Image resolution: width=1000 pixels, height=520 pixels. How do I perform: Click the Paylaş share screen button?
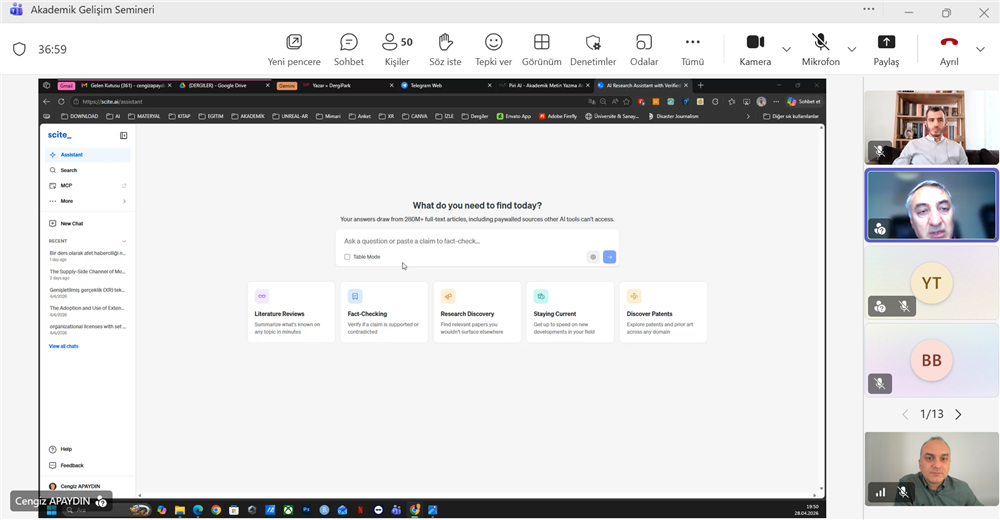pos(886,48)
